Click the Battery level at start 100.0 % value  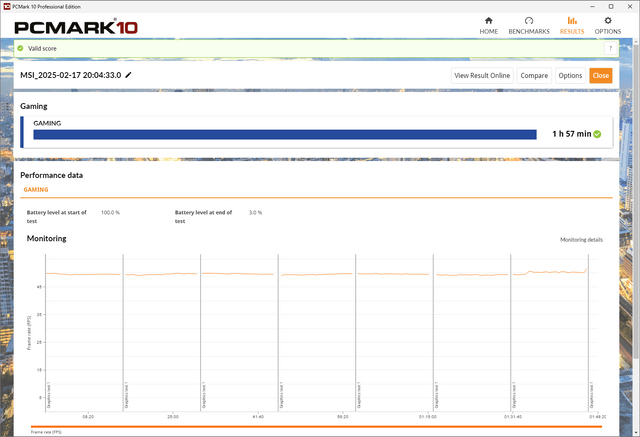110,213
